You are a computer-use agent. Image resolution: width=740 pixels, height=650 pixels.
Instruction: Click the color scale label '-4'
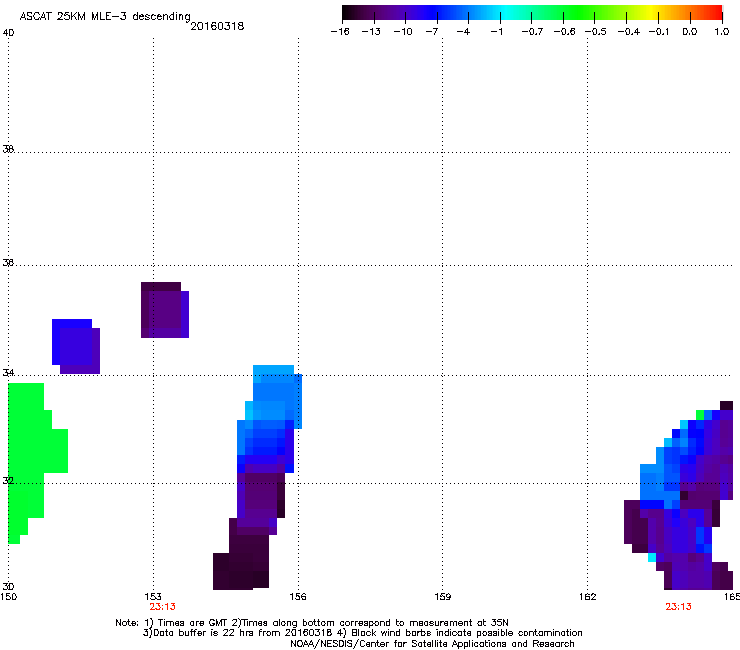coord(463,32)
